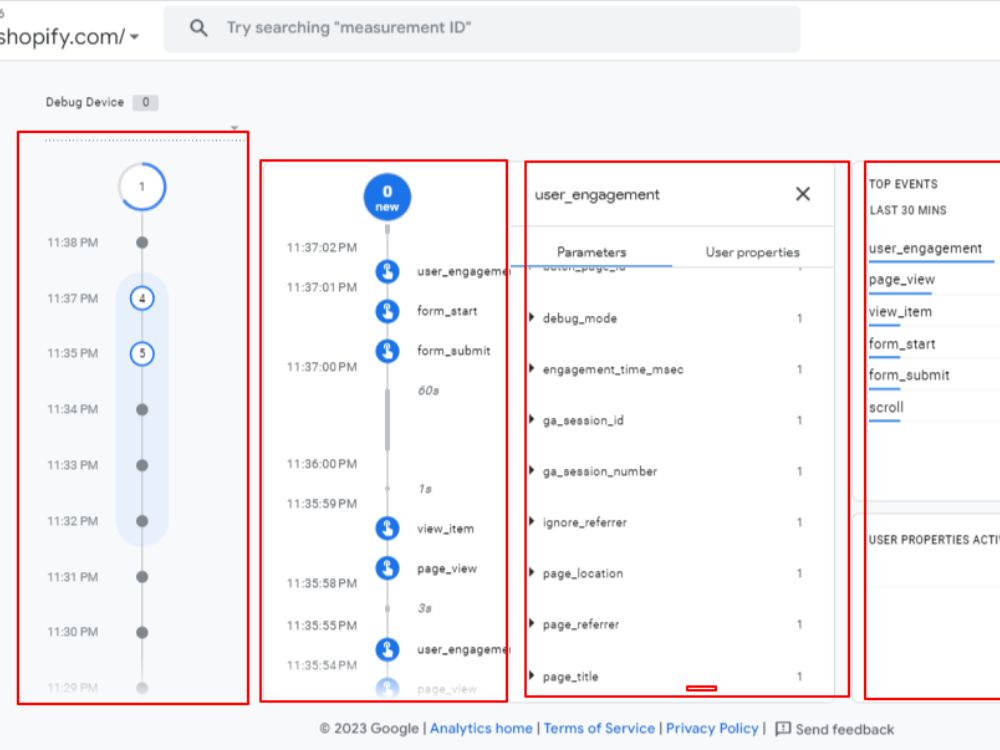Select the 11:33 PM timeline dot
This screenshot has height=750, width=1000.
click(x=142, y=465)
